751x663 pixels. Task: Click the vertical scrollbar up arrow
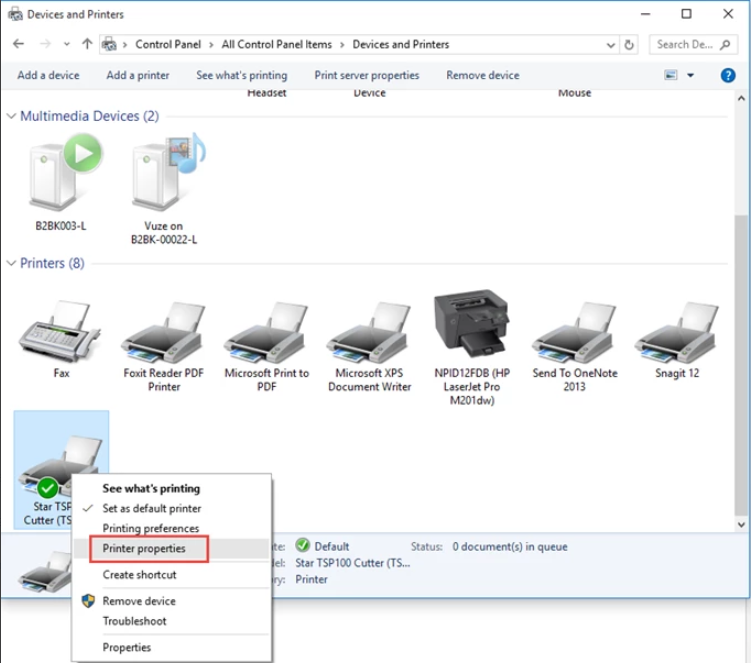coord(741,98)
